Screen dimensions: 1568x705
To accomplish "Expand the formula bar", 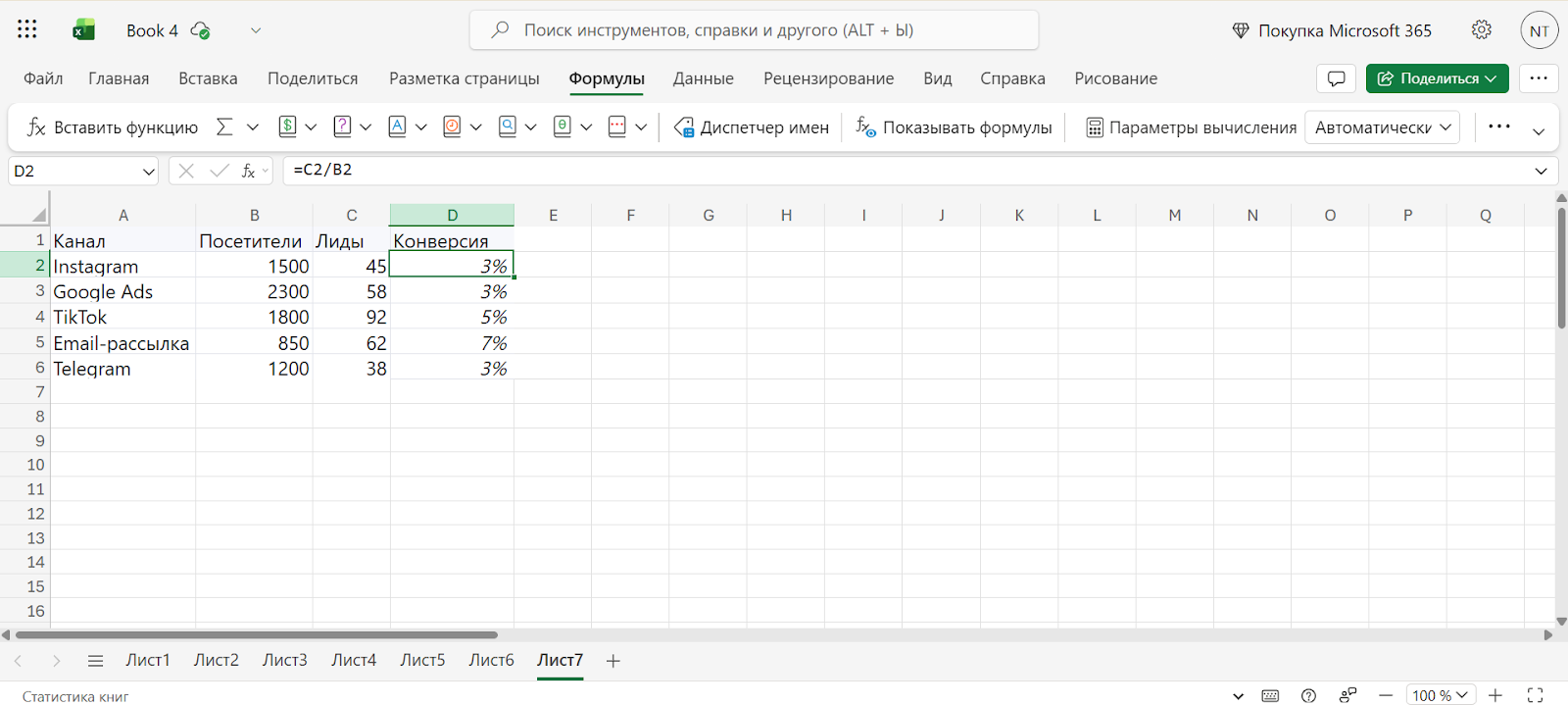I will (x=1541, y=172).
